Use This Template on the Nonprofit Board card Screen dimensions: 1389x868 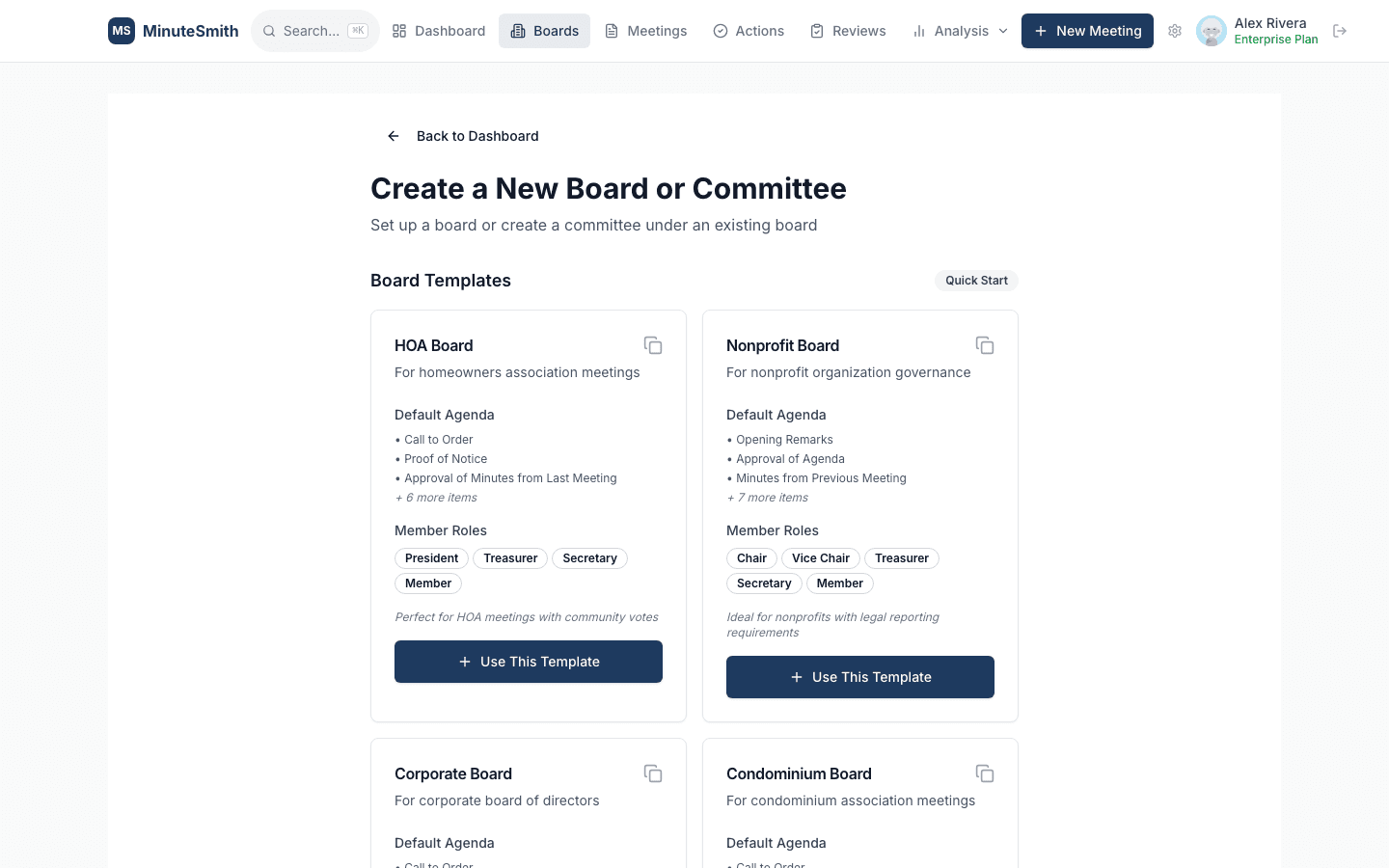coord(859,677)
